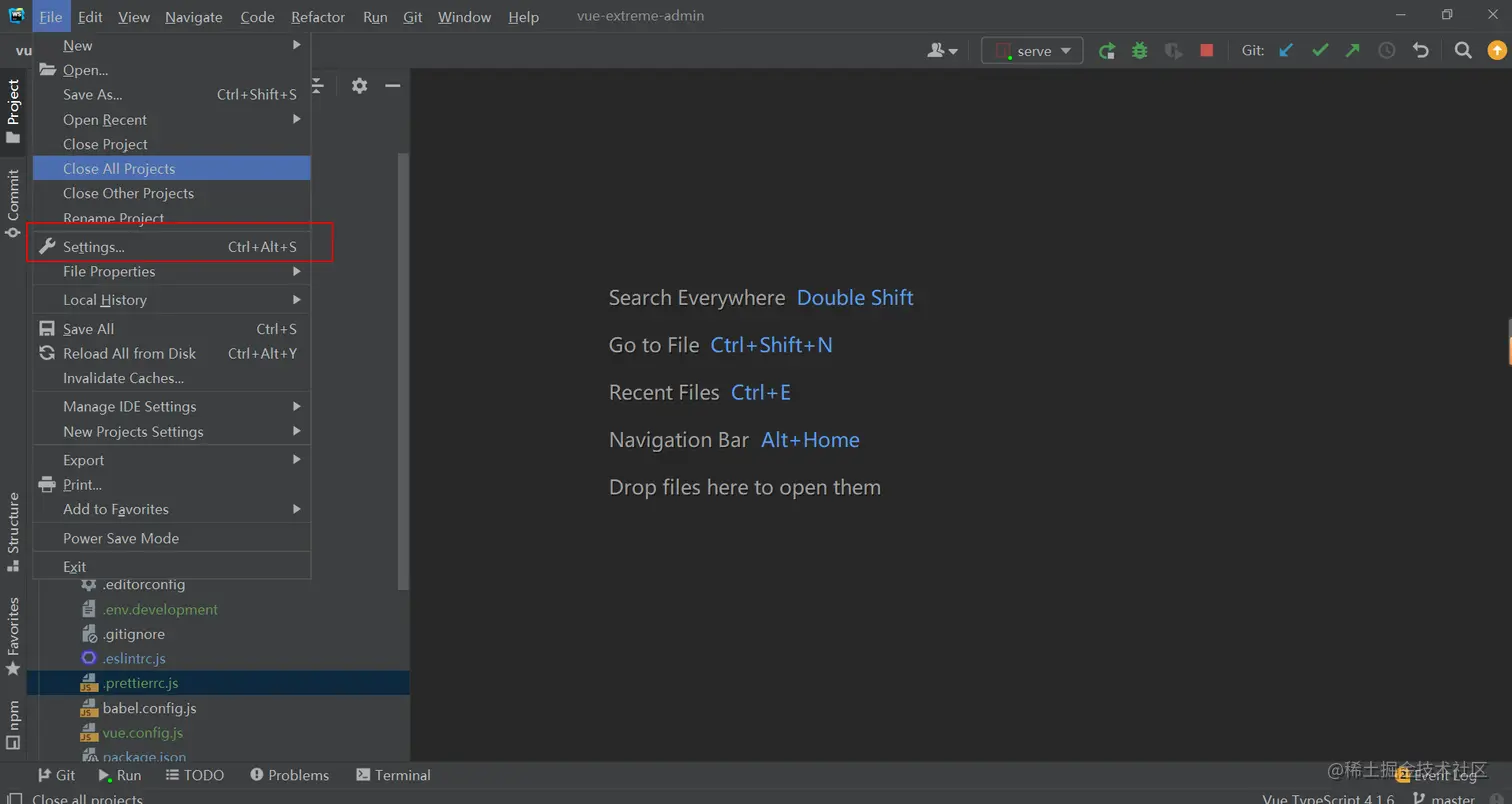
Task: Select Close Other Projects menu entry
Action: click(172, 193)
